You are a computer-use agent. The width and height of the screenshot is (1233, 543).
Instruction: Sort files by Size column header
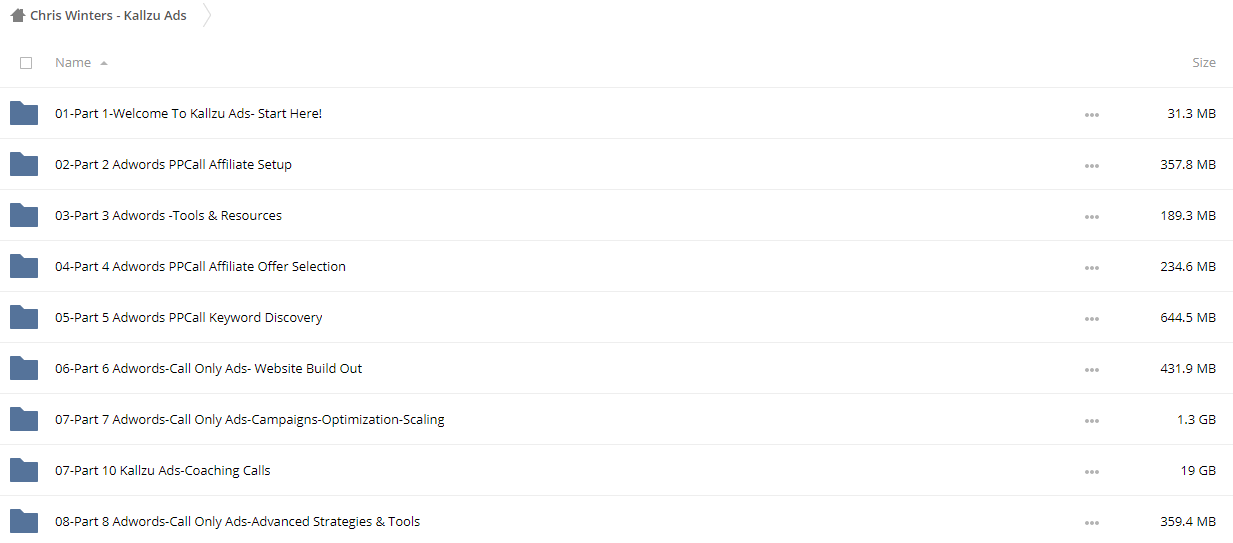[x=1204, y=63]
